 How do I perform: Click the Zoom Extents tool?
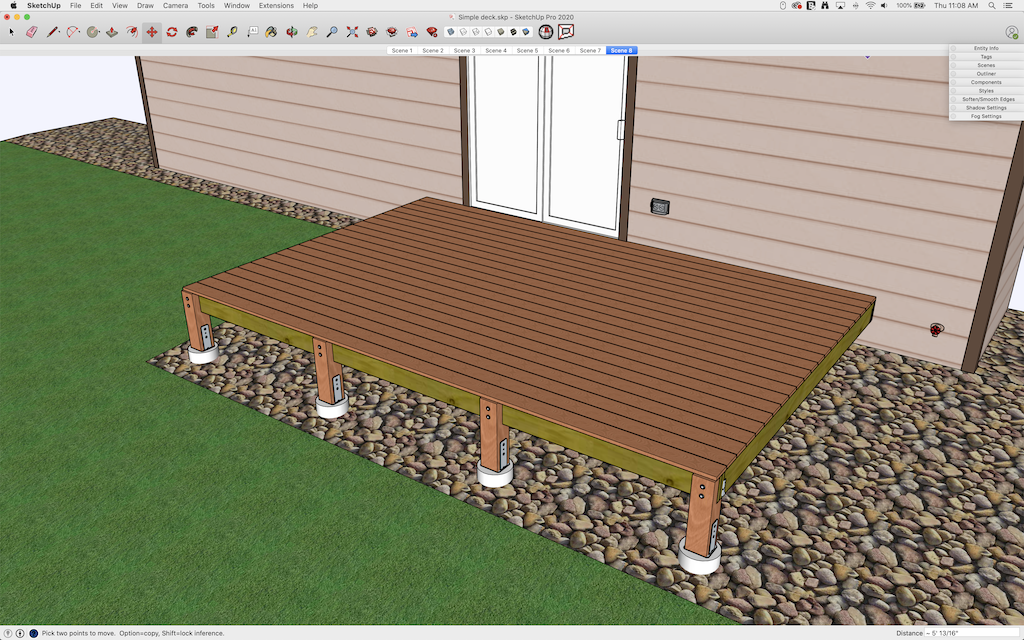pos(352,32)
